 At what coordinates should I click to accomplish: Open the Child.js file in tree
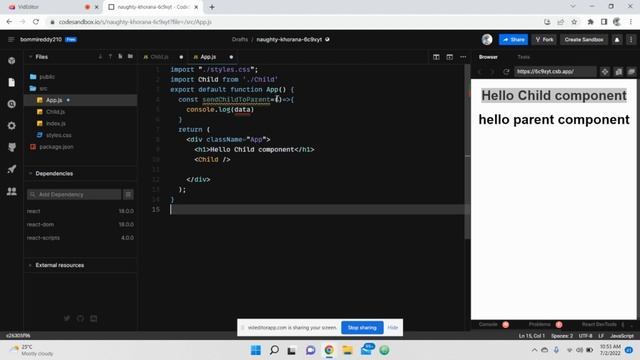tap(55, 112)
